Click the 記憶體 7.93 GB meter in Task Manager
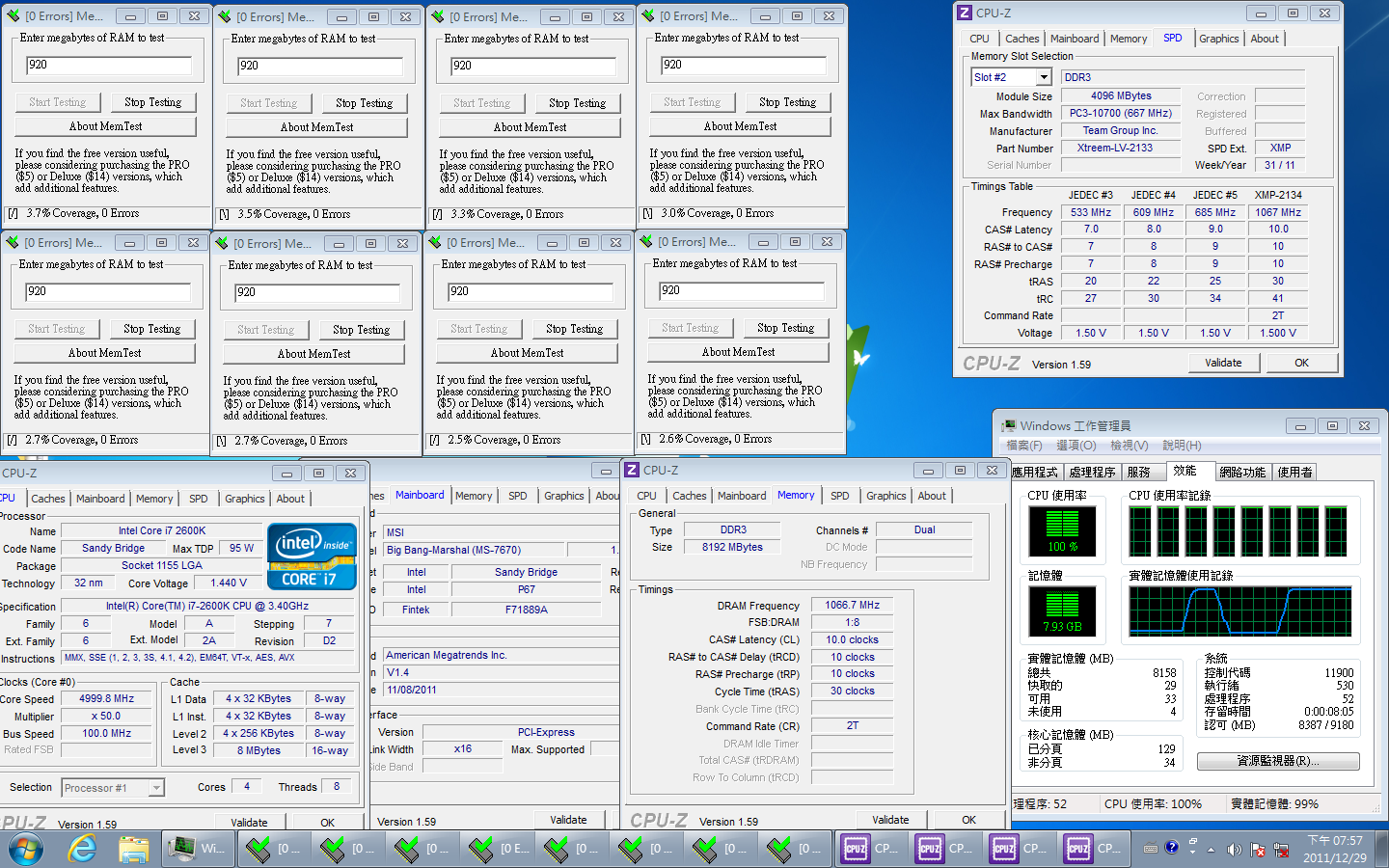The width and height of the screenshot is (1389, 868). click(1062, 611)
